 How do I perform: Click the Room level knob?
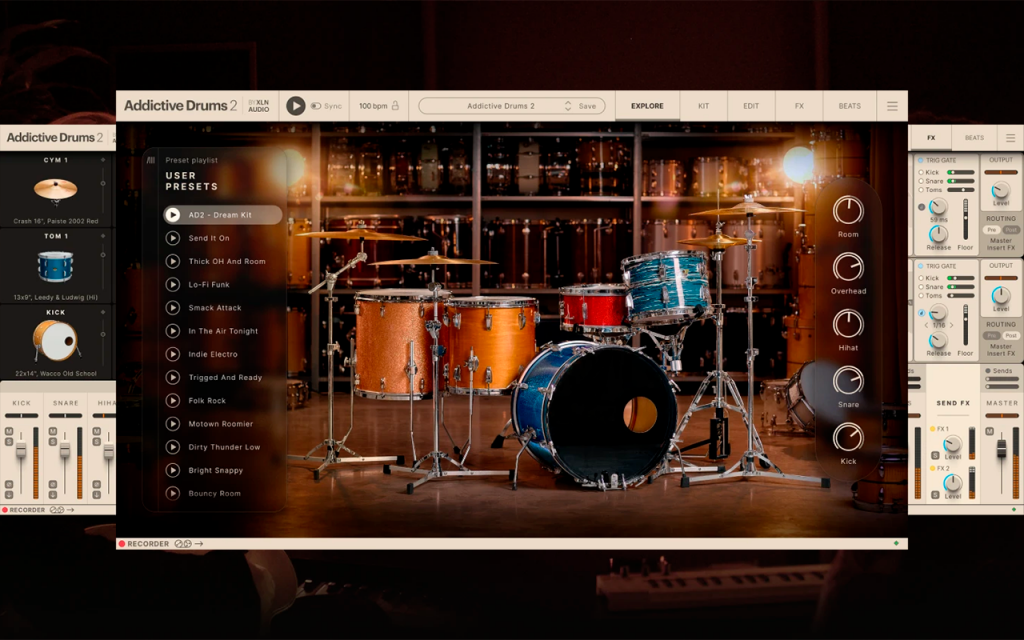848,210
